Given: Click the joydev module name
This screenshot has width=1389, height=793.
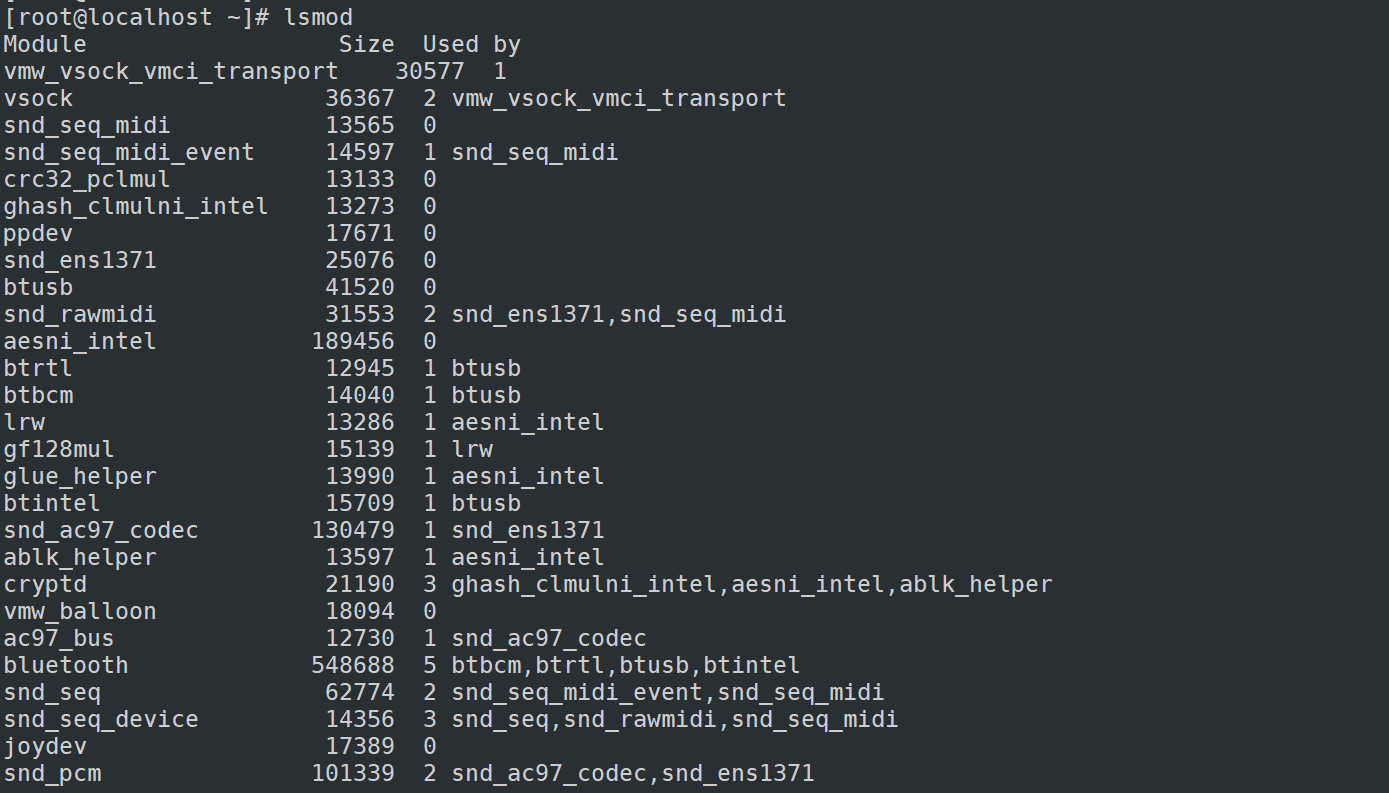Looking at the screenshot, I should [x=45, y=746].
